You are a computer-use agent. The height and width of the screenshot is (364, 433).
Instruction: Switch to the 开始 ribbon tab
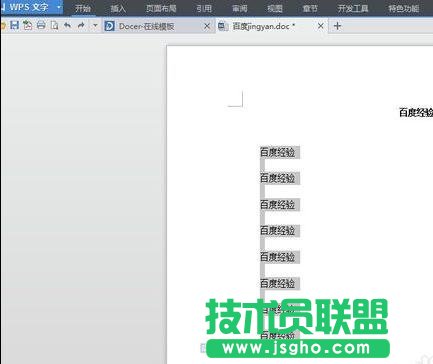pos(83,8)
